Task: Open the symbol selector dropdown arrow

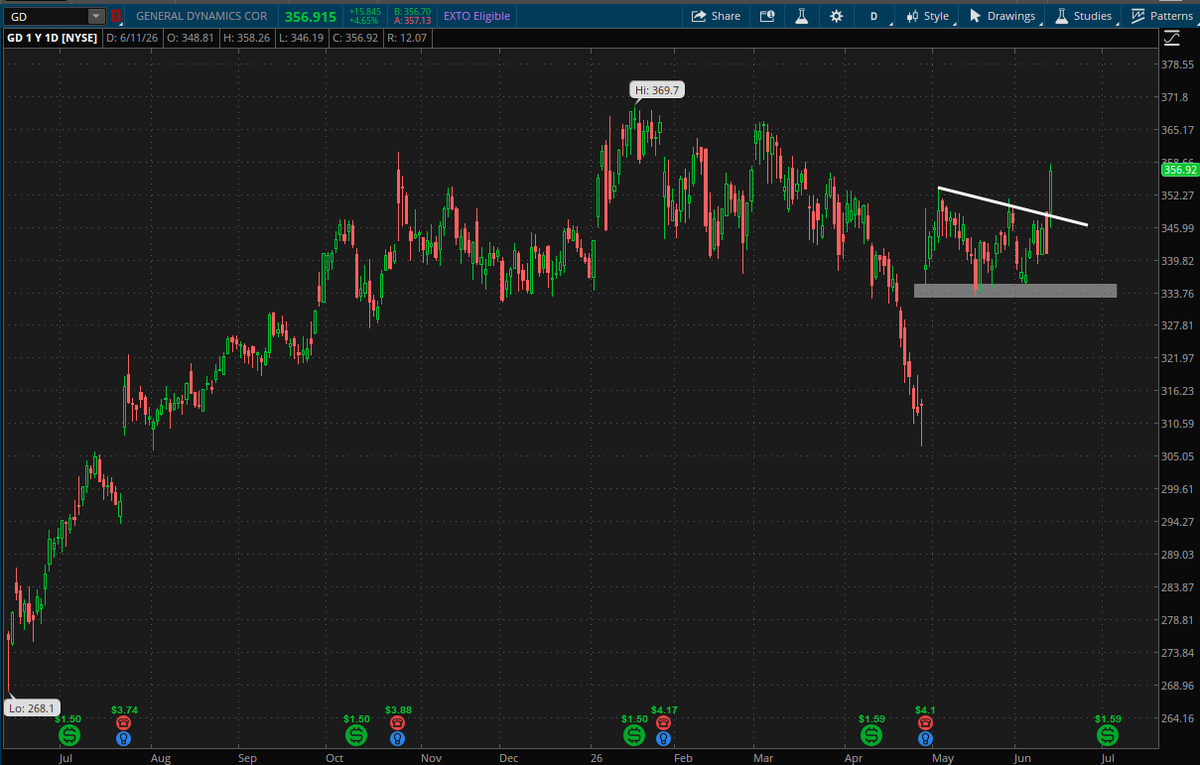Action: coord(96,16)
